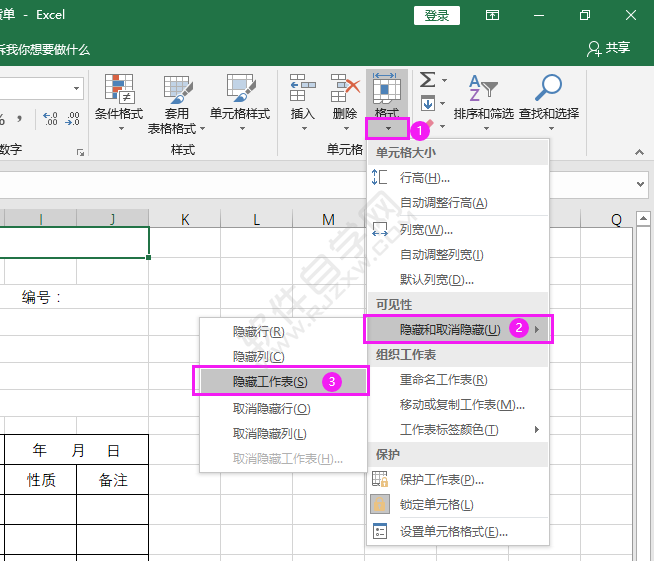Collapse the ribbon with the up chevron
654x561 pixels.
639,152
